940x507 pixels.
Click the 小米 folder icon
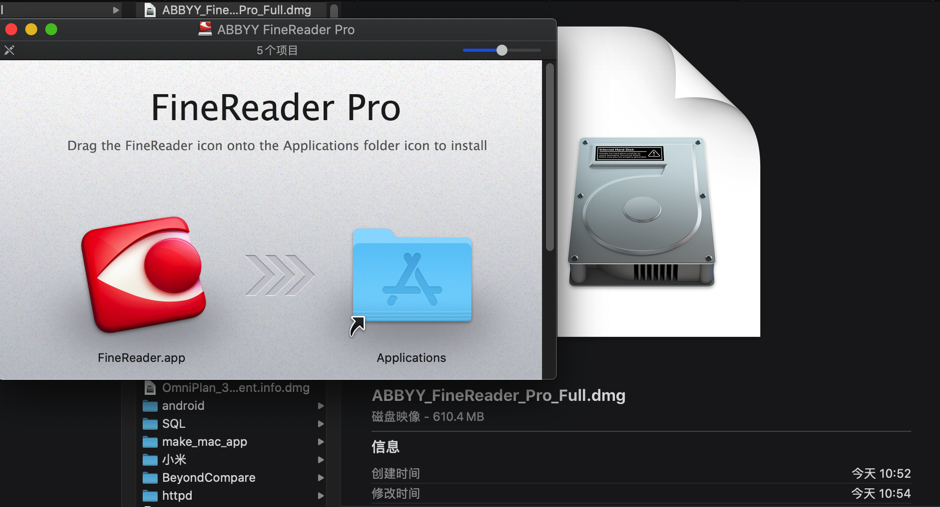pos(150,460)
